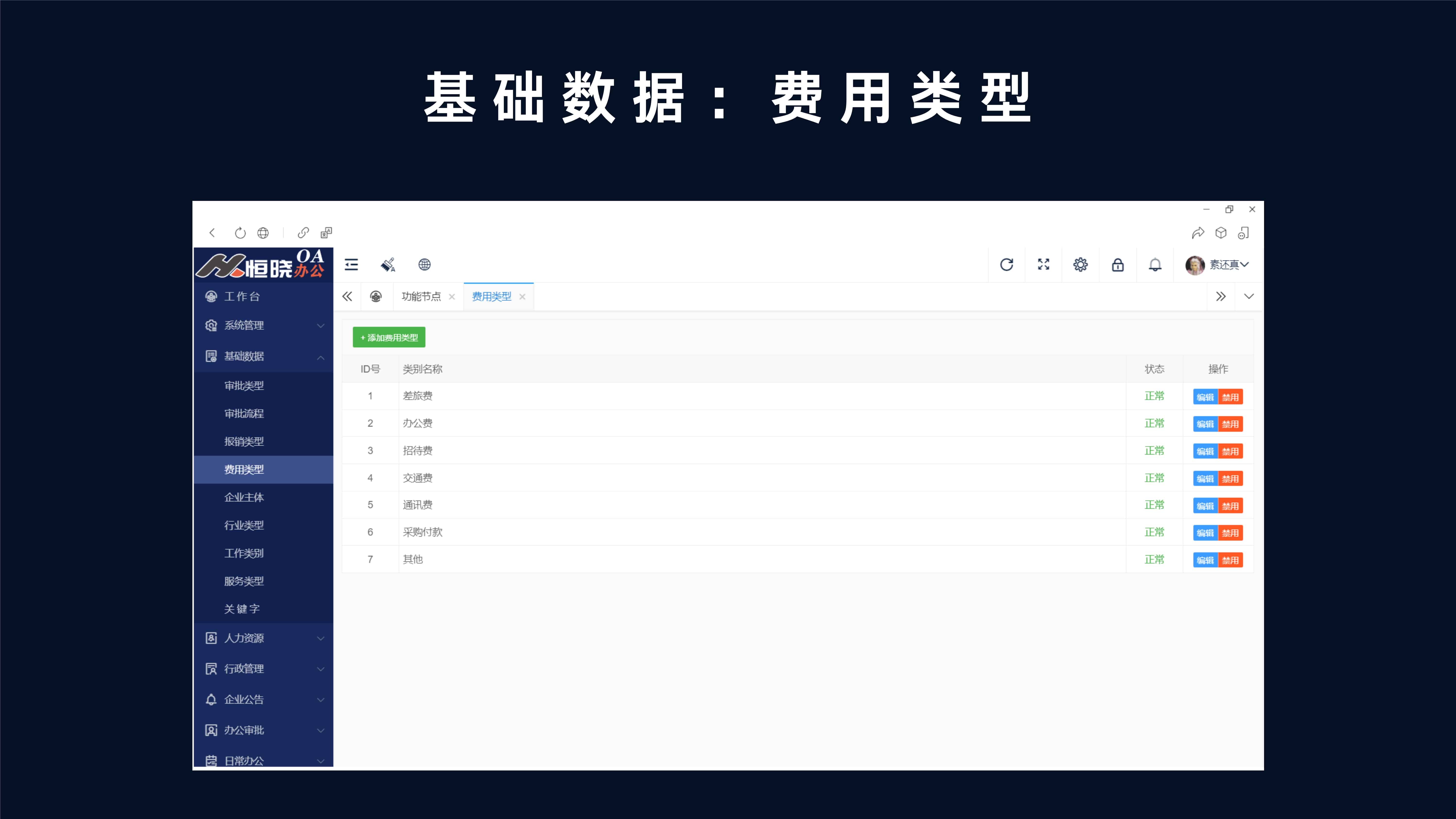Viewport: 1456px width, 819px height.
Task: Select 审批类型 in the sidebar
Action: (263, 386)
